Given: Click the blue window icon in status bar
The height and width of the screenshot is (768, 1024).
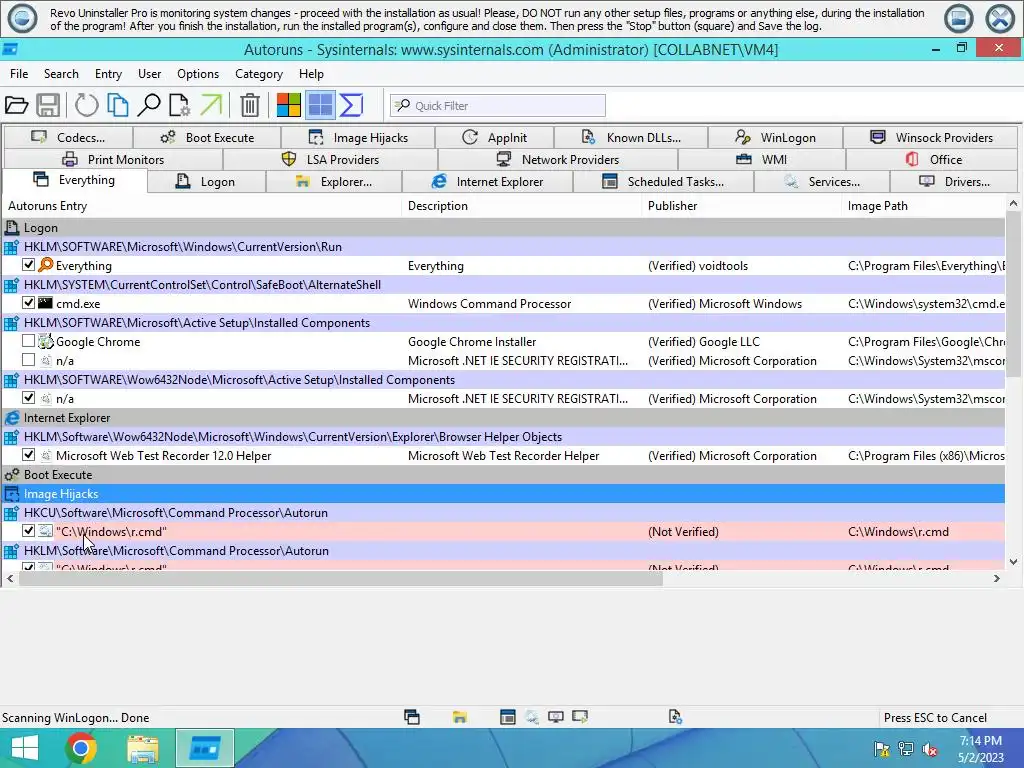Looking at the screenshot, I should pos(507,717).
